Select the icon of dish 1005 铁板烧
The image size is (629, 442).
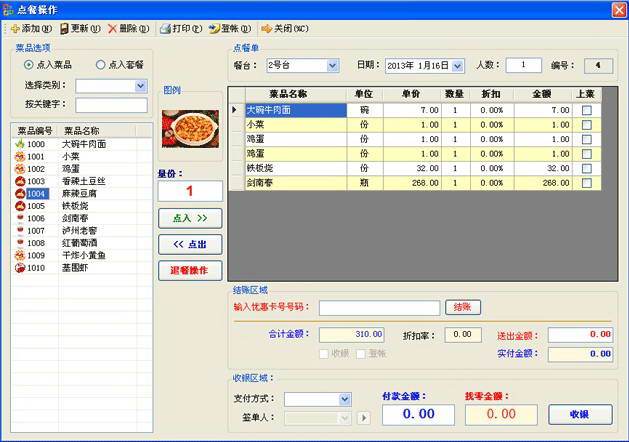[20, 206]
